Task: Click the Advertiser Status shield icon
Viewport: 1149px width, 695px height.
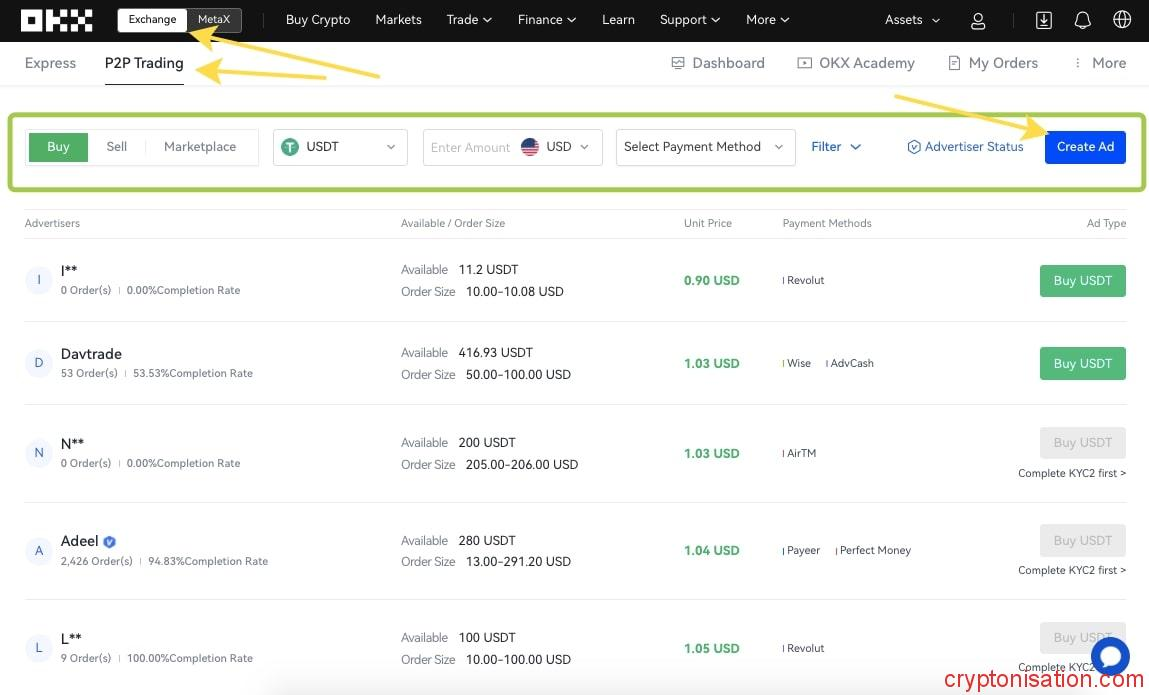Action: tap(913, 147)
